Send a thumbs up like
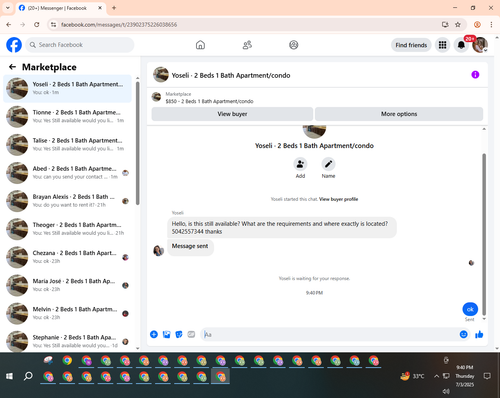 pos(479,334)
